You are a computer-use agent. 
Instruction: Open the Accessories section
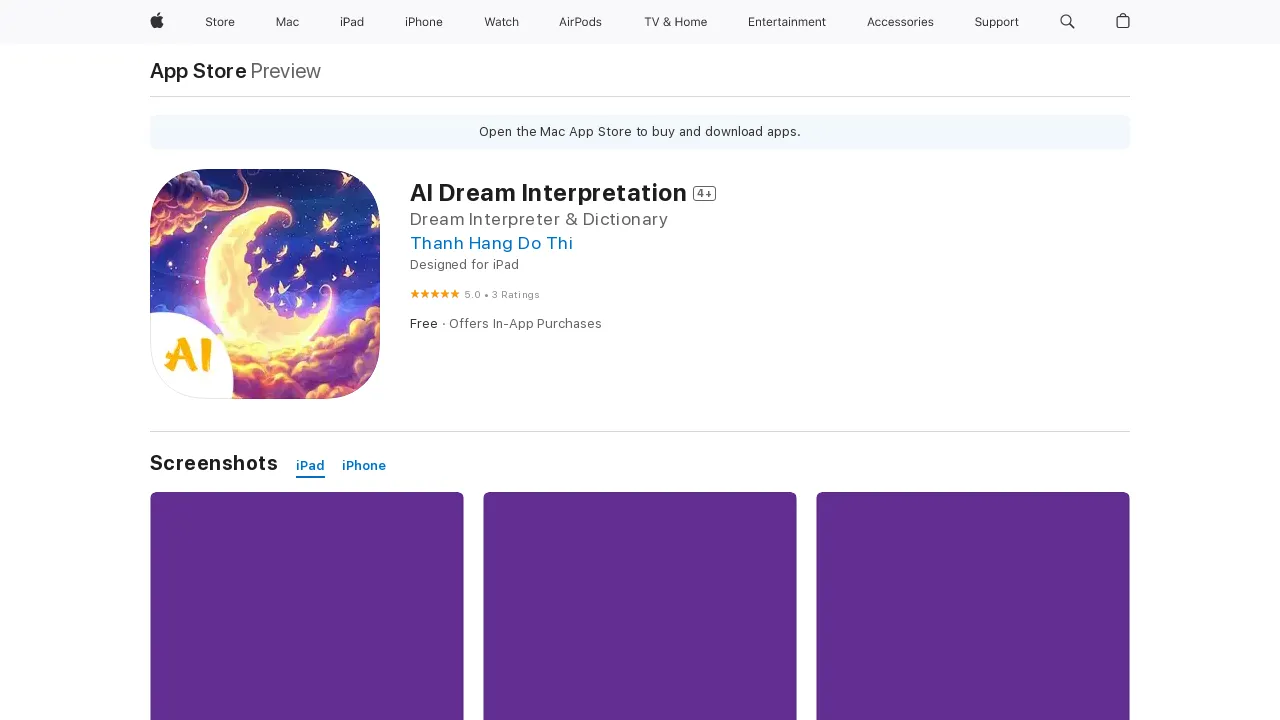[899, 22]
